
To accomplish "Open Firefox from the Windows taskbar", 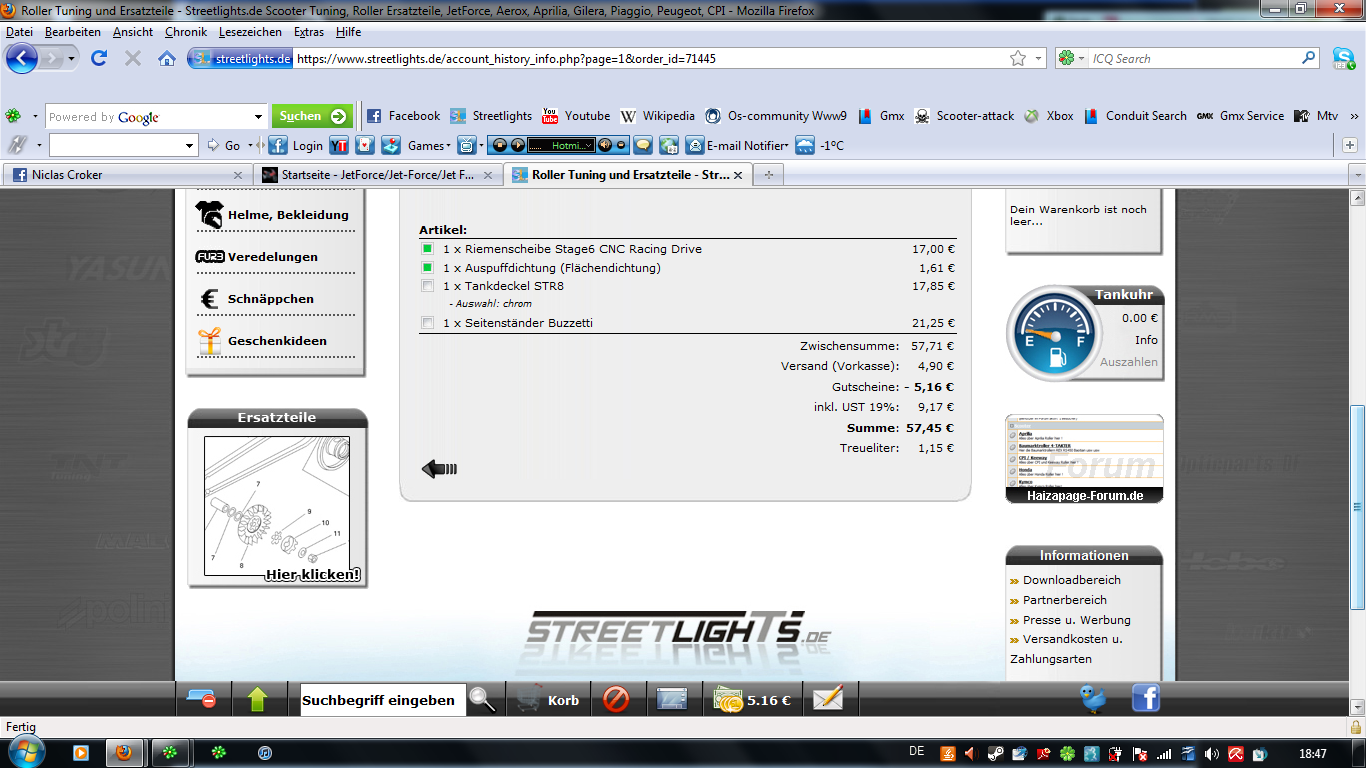I will tap(124, 753).
